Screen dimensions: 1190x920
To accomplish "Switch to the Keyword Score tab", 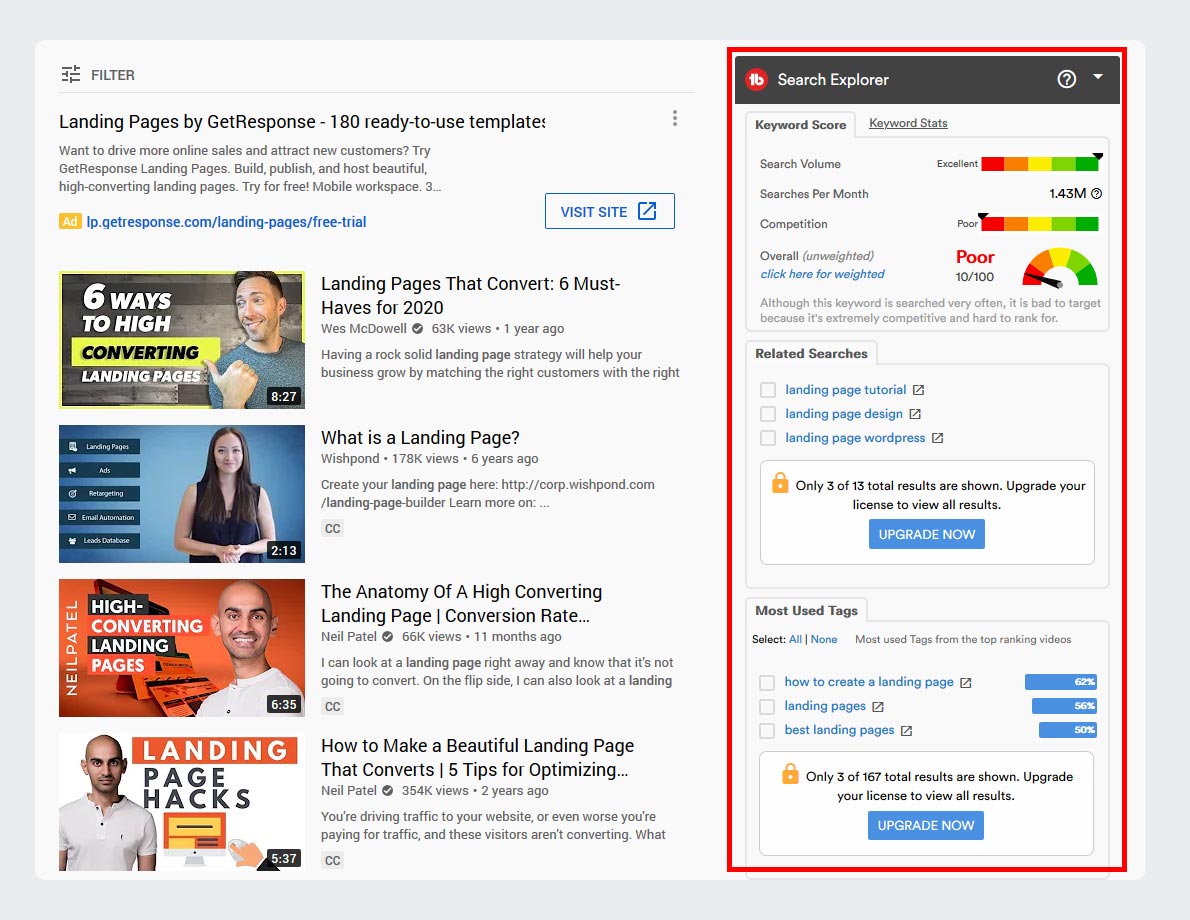I will [801, 124].
